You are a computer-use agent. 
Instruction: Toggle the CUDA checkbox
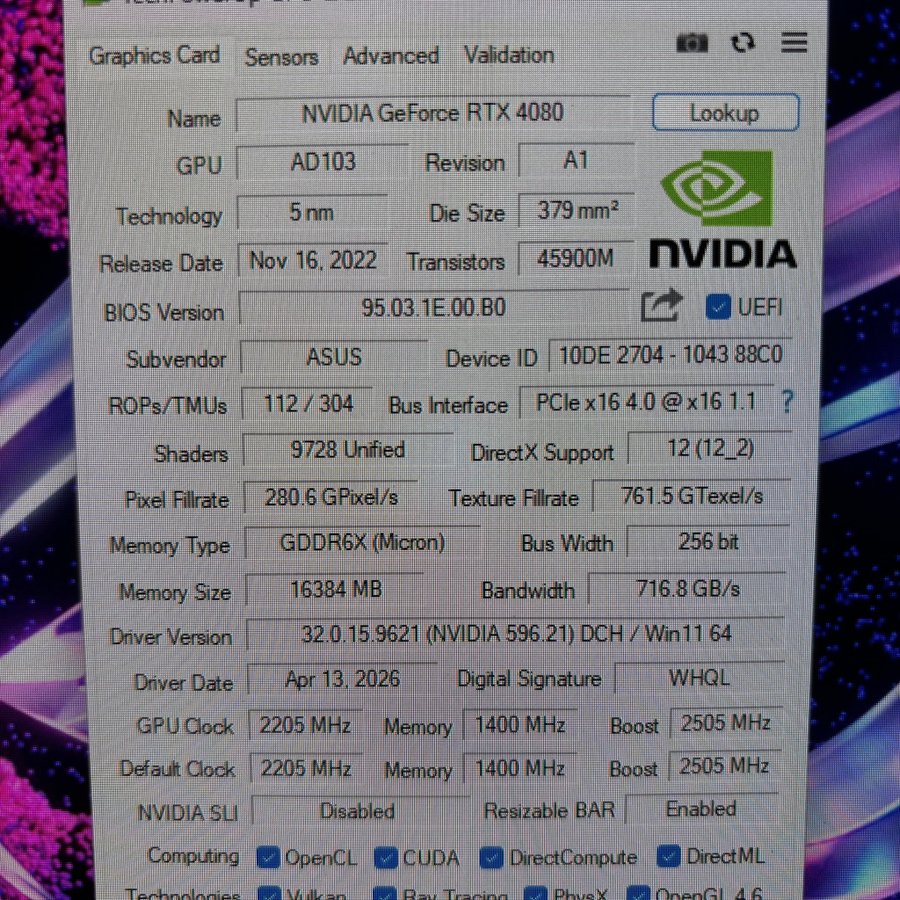coord(386,858)
